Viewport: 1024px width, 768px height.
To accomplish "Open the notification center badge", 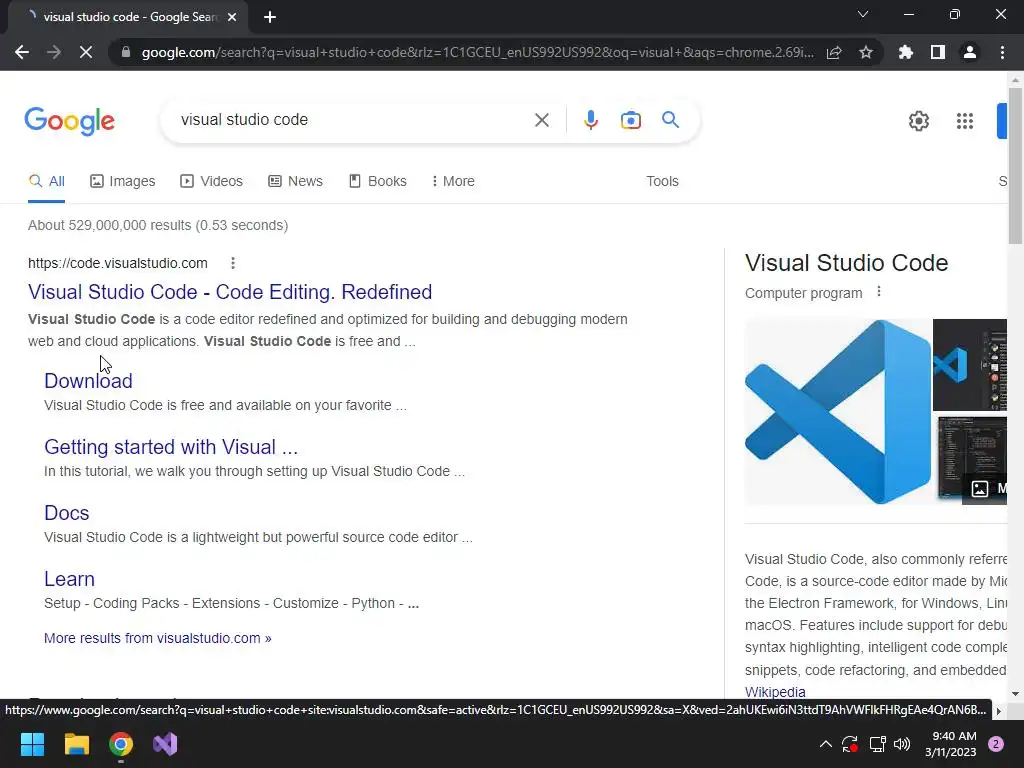I will click(x=996, y=744).
